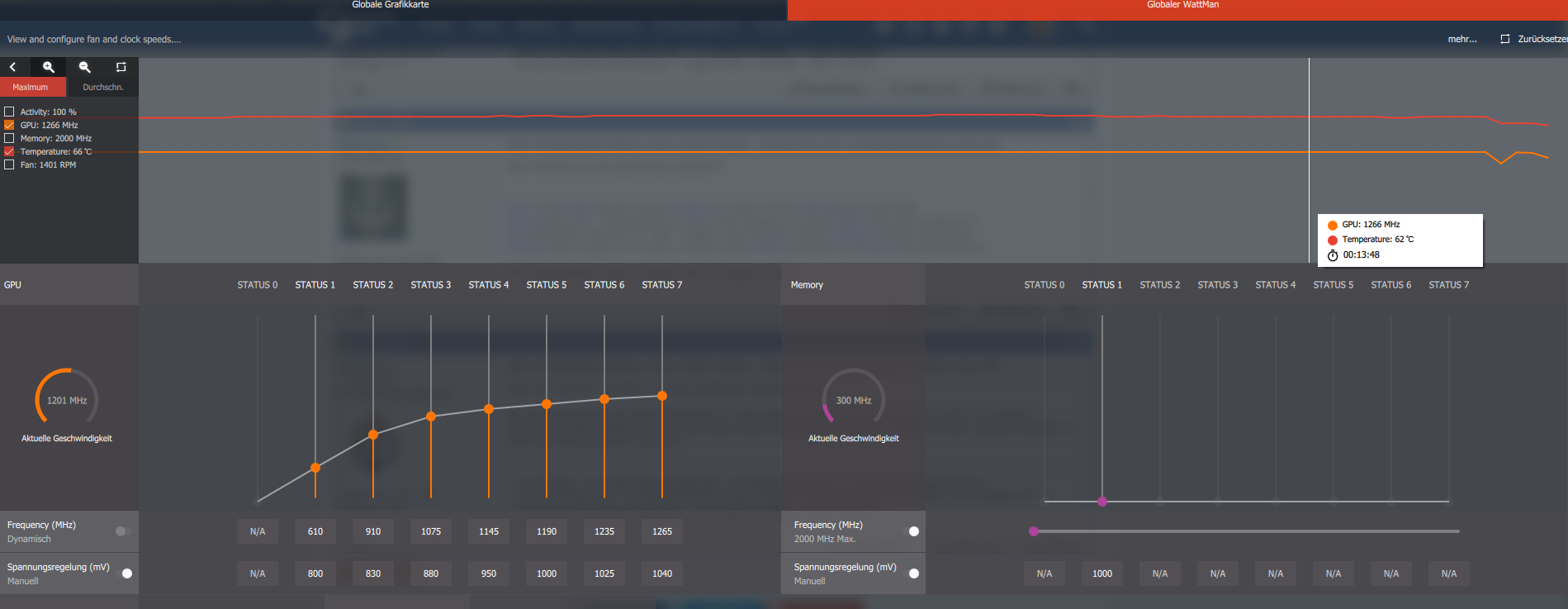Zoom in on the monitoring graph
The width and height of the screenshot is (1568, 609).
(x=49, y=67)
